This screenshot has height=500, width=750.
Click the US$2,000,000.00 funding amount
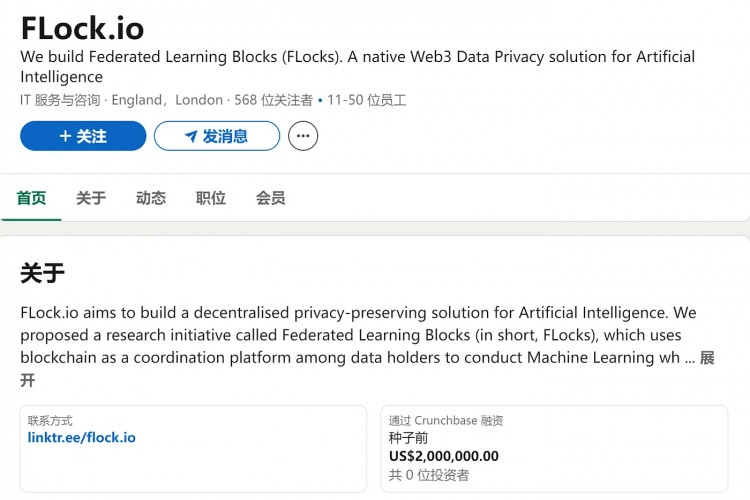click(x=443, y=456)
